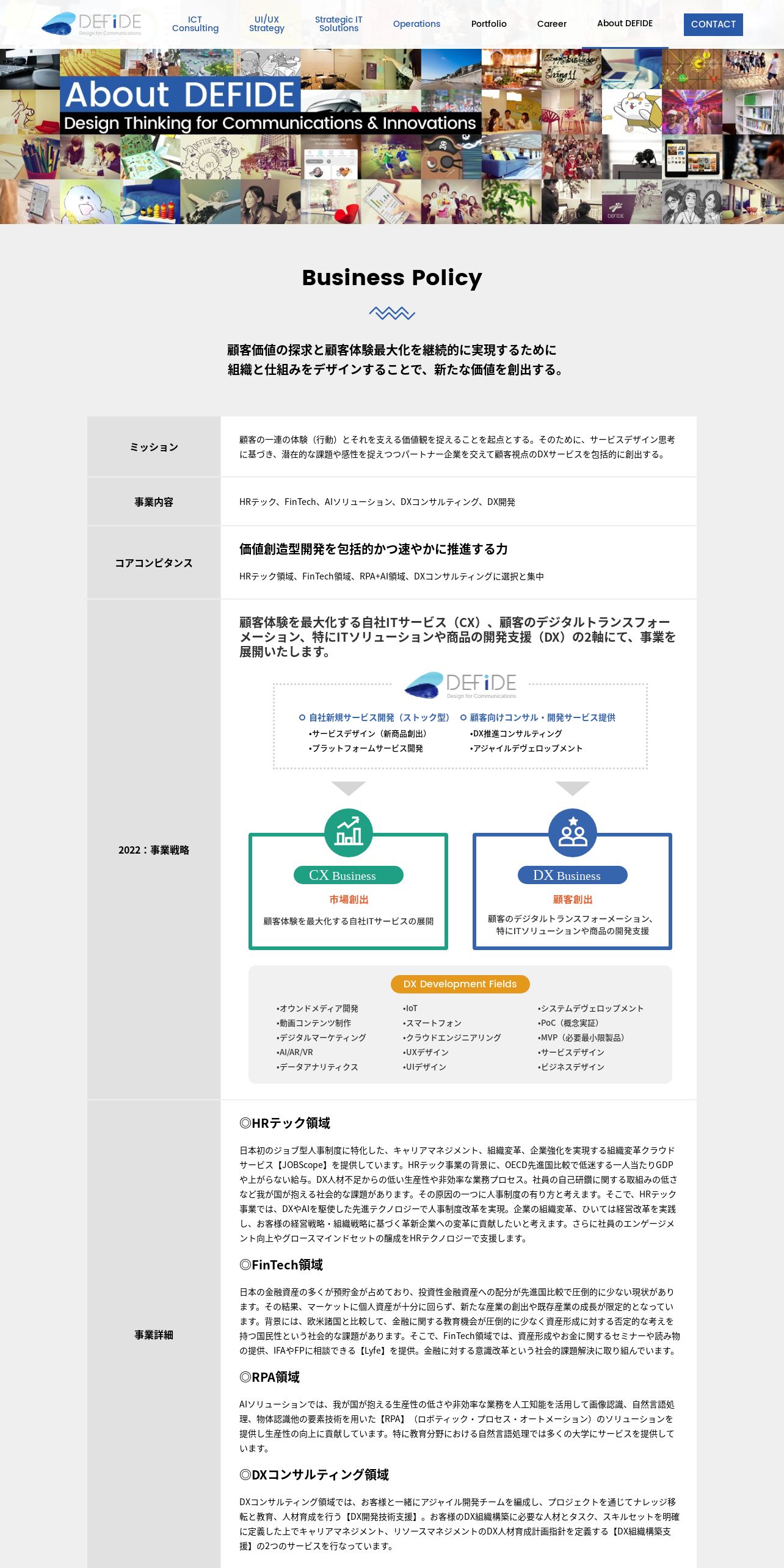Click the ミッション row label
Viewport: 784px width, 1568px height.
click(154, 447)
